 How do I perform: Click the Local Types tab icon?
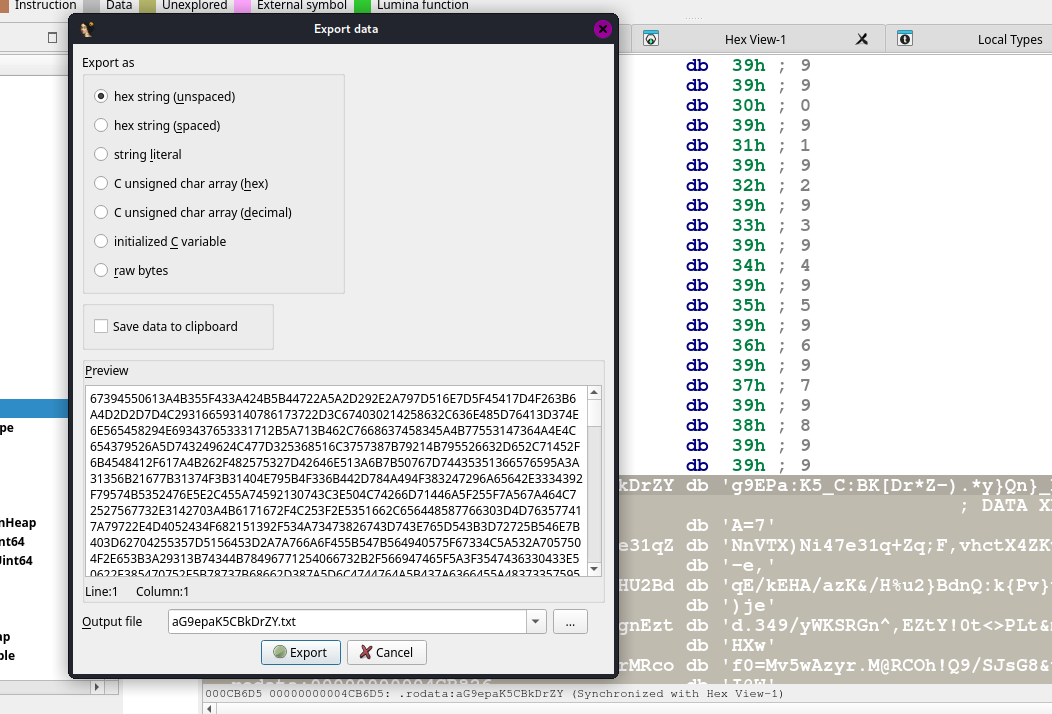point(905,39)
